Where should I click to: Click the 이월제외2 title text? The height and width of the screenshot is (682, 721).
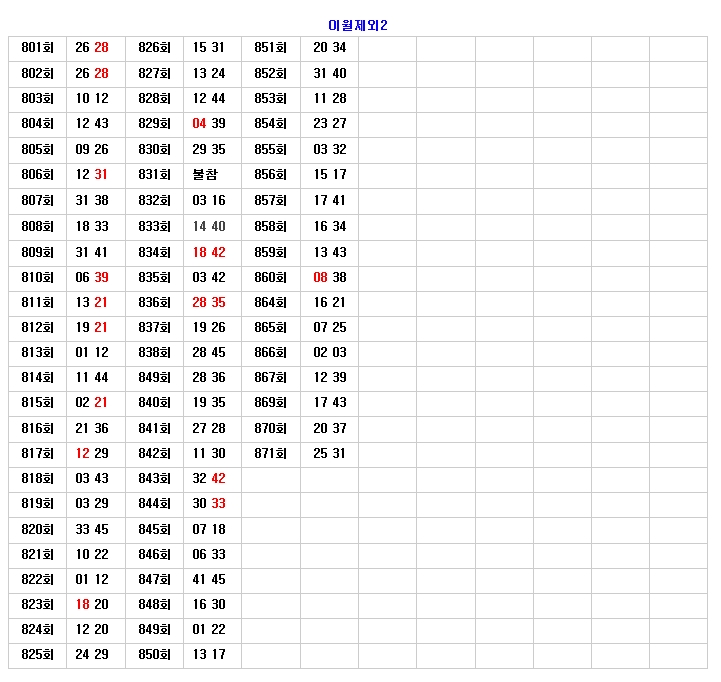[358, 25]
